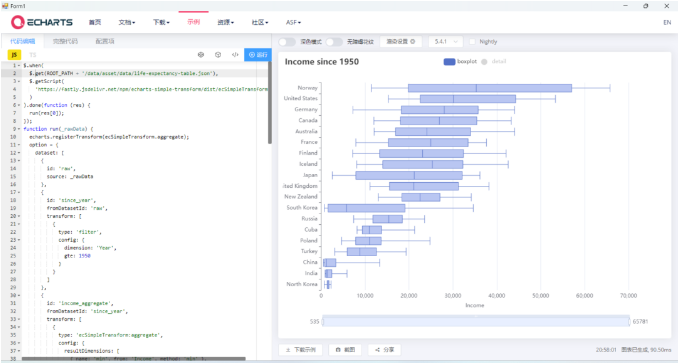This screenshot has height=363, width=679.
Task: Click the boxplot legend color swatch
Action: tap(449, 62)
